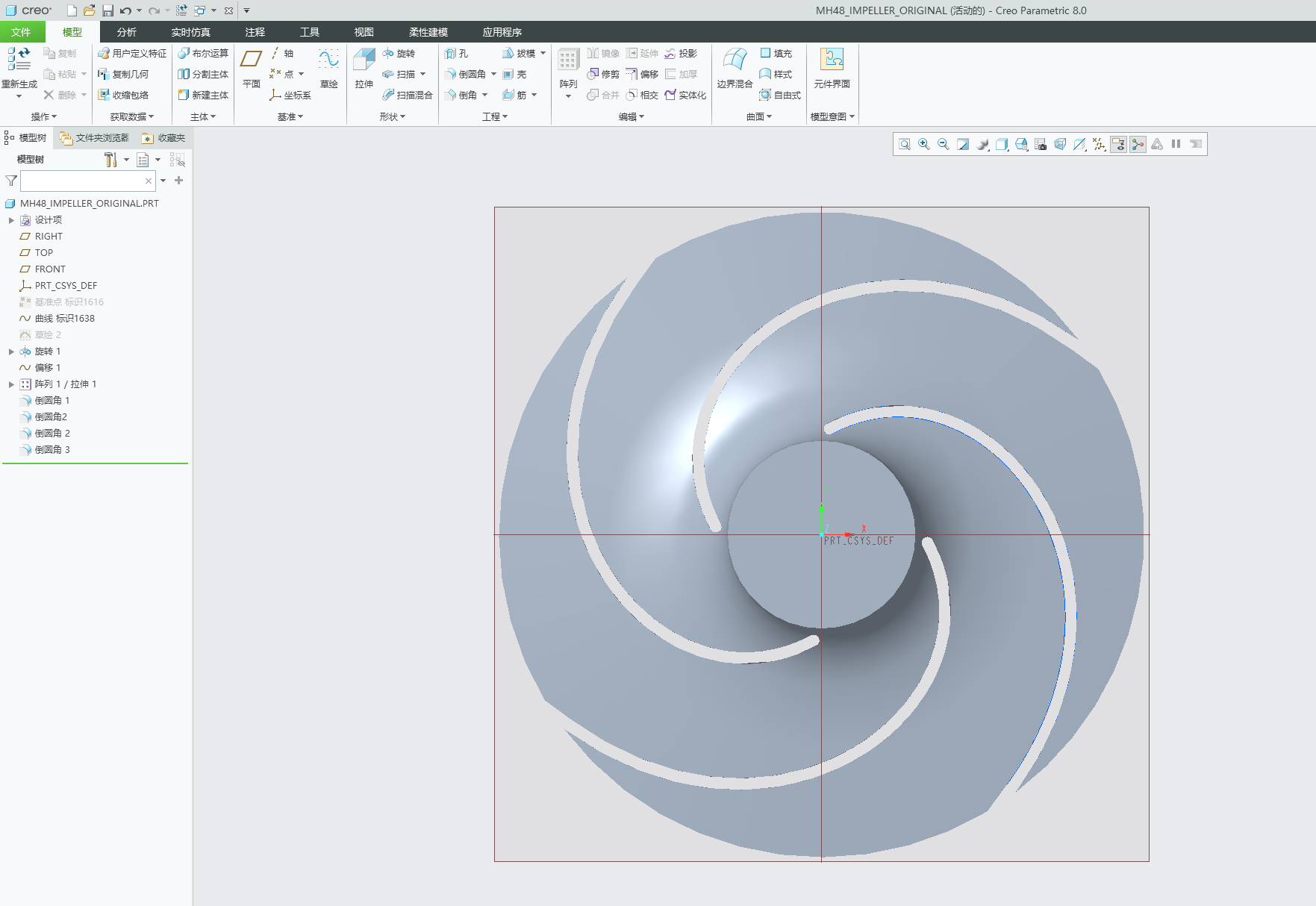Click the model tree search field
Viewport: 1316px width, 906px height.
(x=82, y=181)
